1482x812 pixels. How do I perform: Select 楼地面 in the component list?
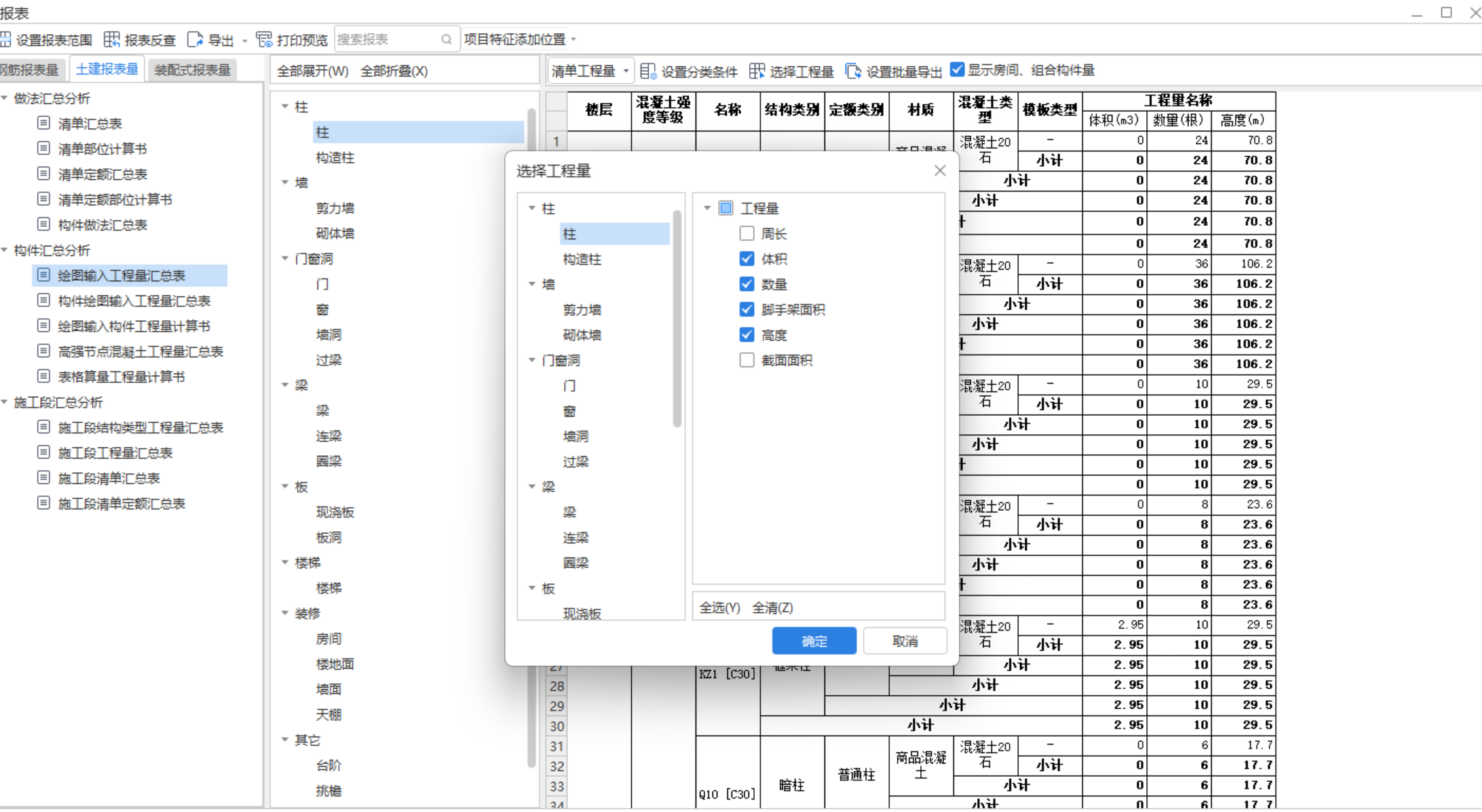(335, 664)
